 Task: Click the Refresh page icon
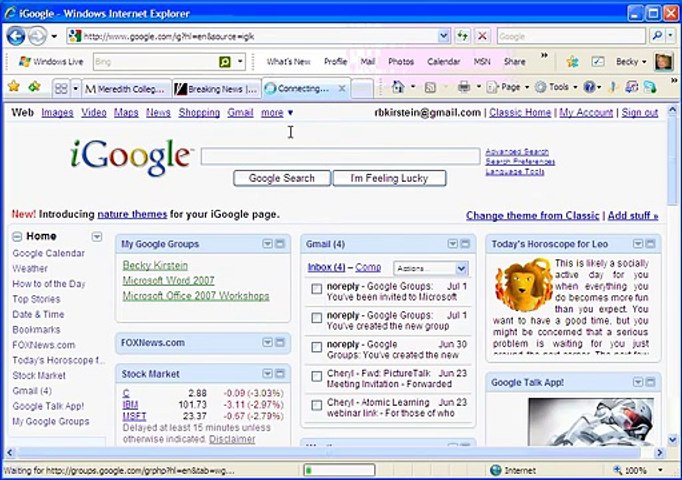pos(462,36)
